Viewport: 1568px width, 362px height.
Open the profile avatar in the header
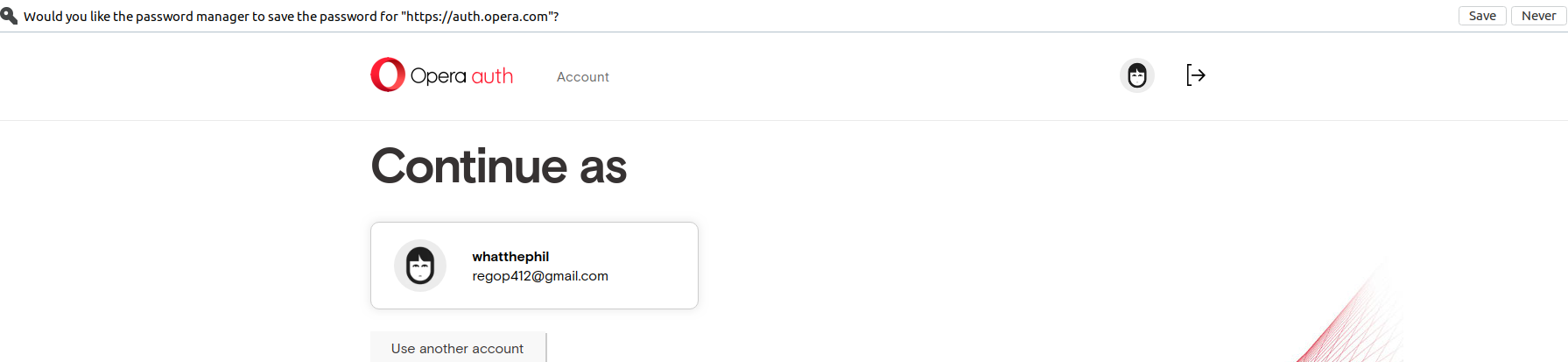[x=1137, y=75]
